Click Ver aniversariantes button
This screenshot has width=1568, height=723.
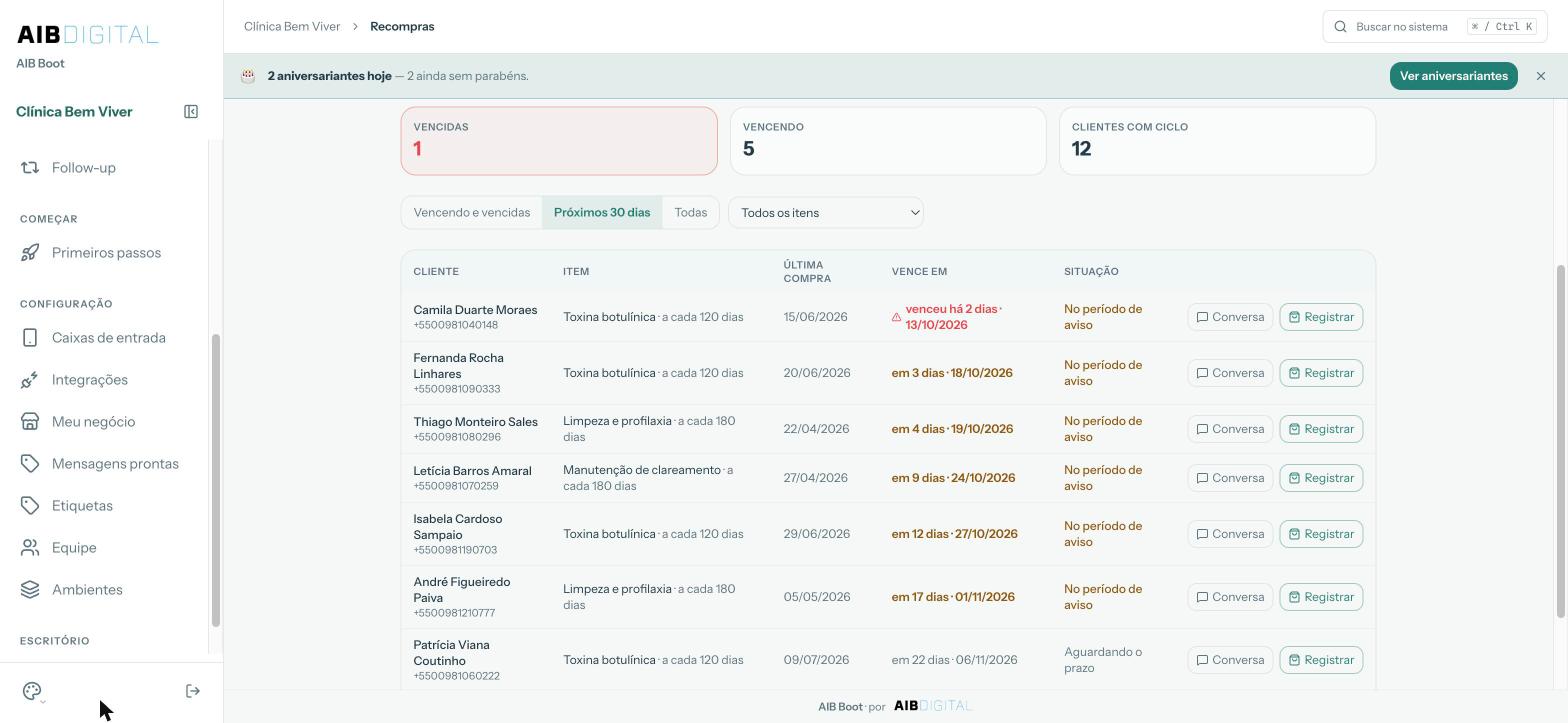pos(1454,76)
